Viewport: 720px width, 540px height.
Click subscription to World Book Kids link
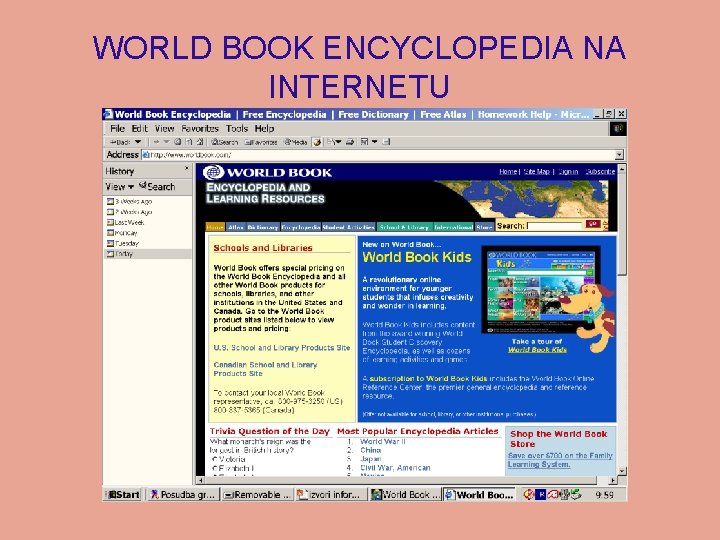[428, 379]
